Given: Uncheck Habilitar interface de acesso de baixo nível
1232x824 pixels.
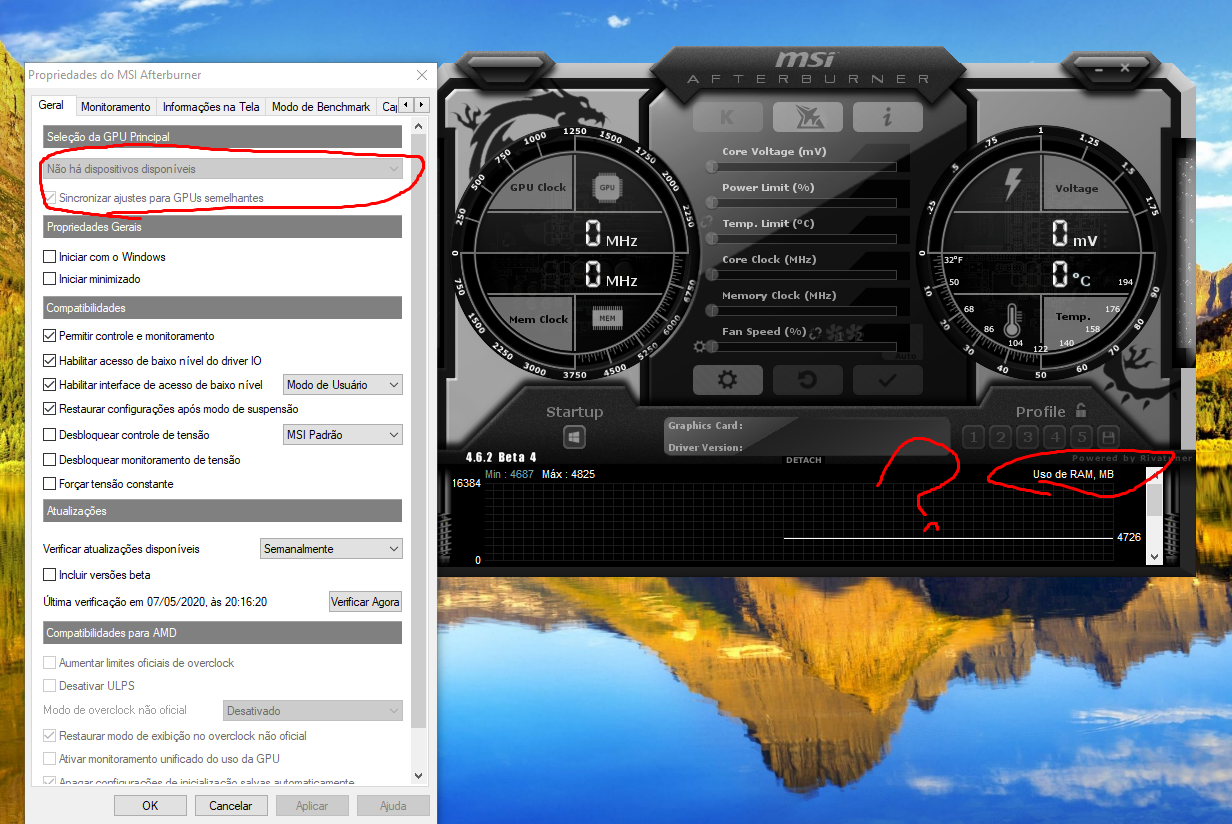Looking at the screenshot, I should tap(50, 384).
